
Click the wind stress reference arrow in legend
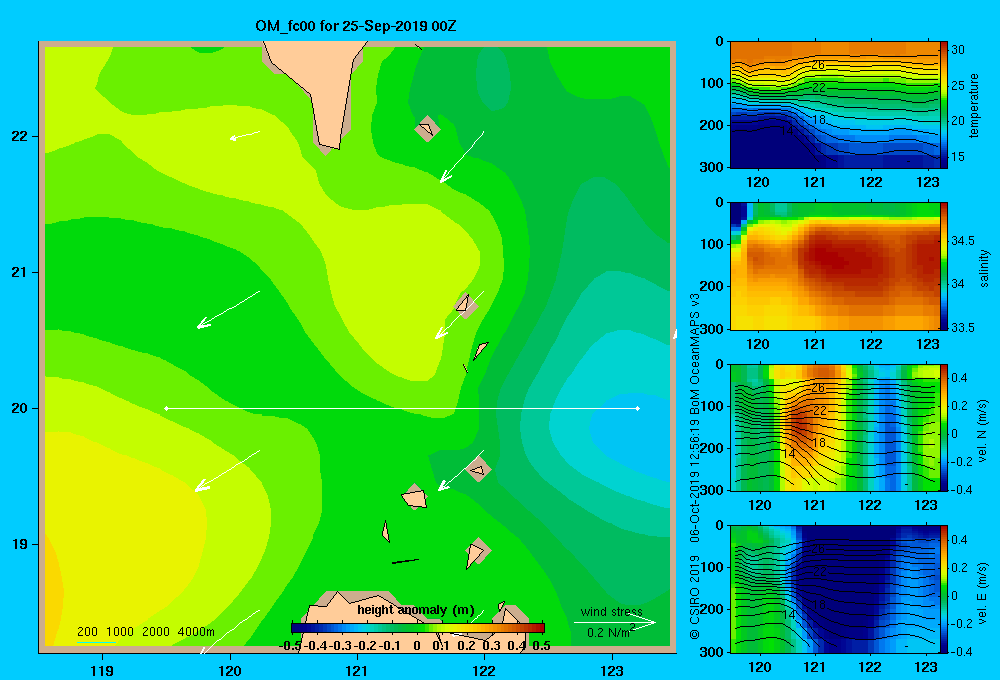[615, 623]
